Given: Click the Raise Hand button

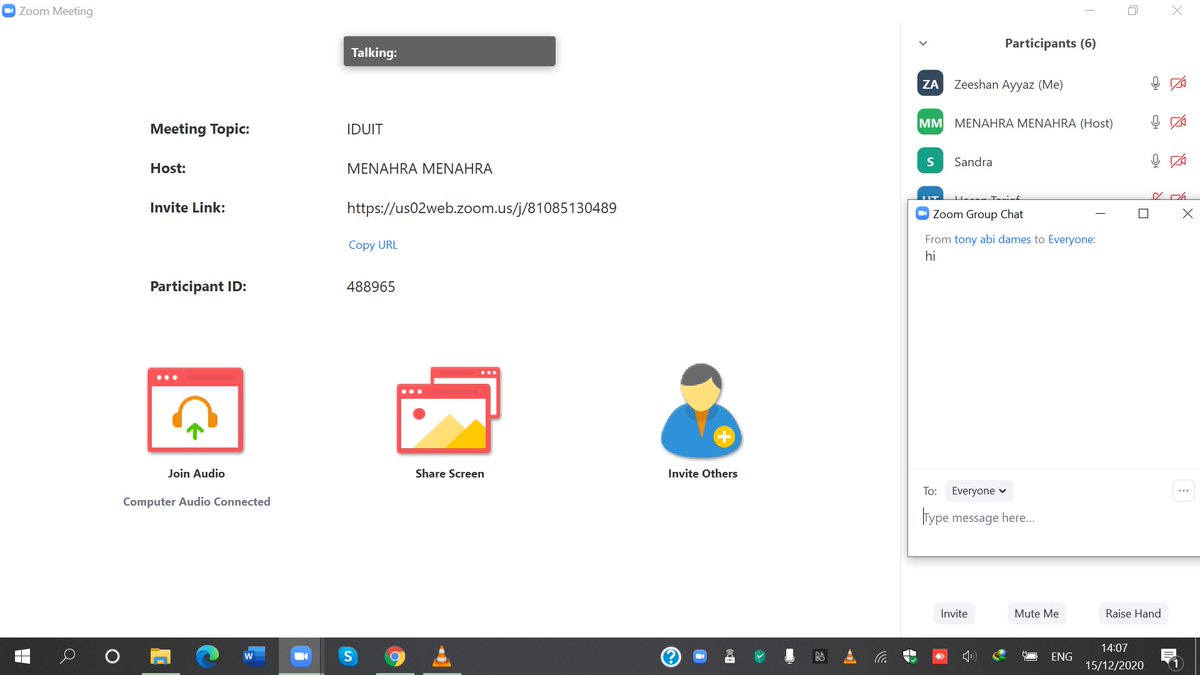Looking at the screenshot, I should pos(1133,613).
